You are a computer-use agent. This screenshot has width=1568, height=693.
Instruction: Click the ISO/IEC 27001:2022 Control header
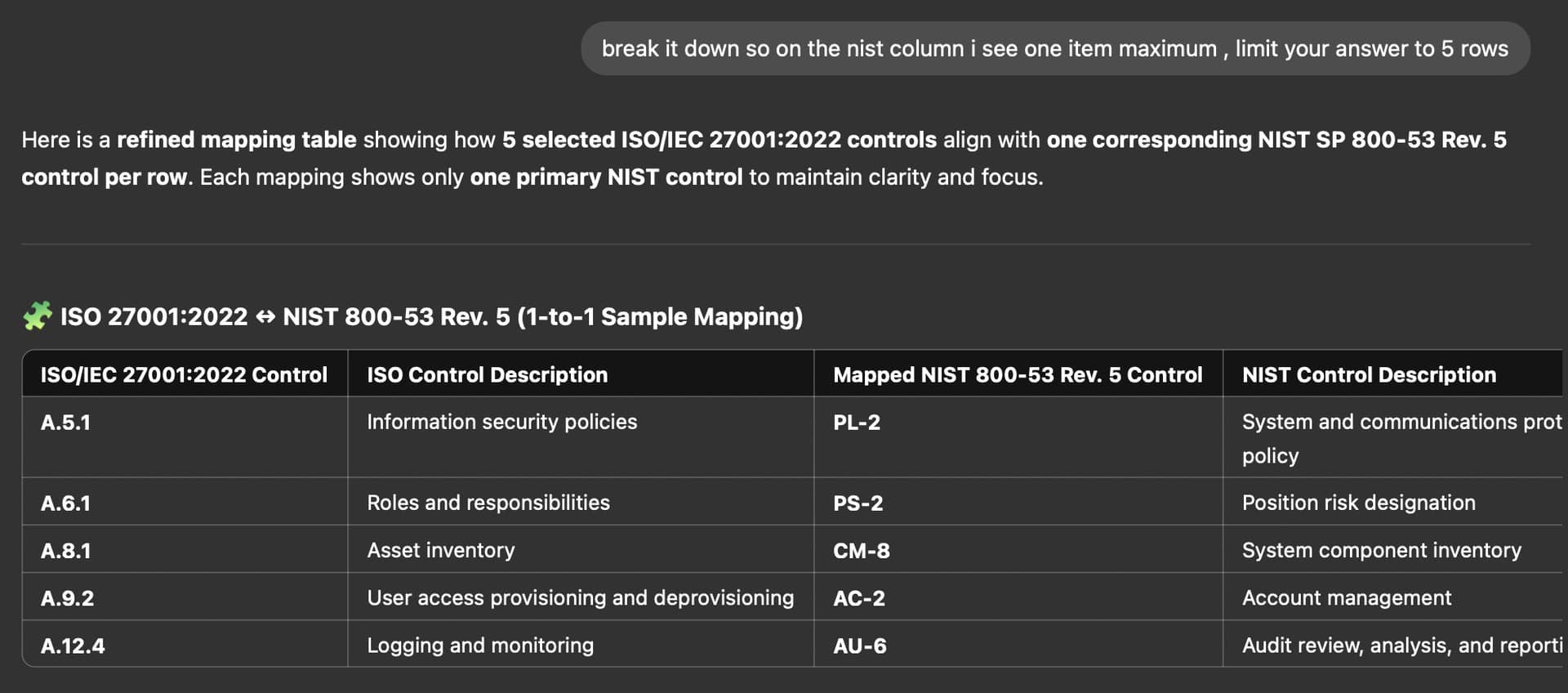(185, 374)
